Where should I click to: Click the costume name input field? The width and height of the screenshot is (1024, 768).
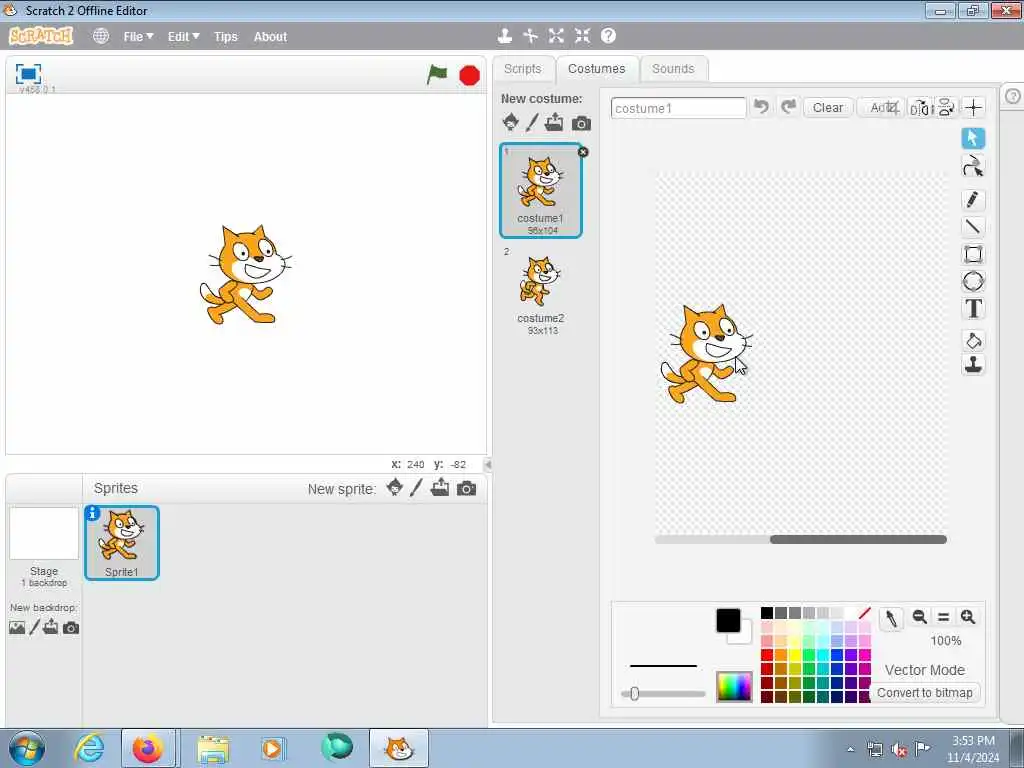tap(679, 108)
